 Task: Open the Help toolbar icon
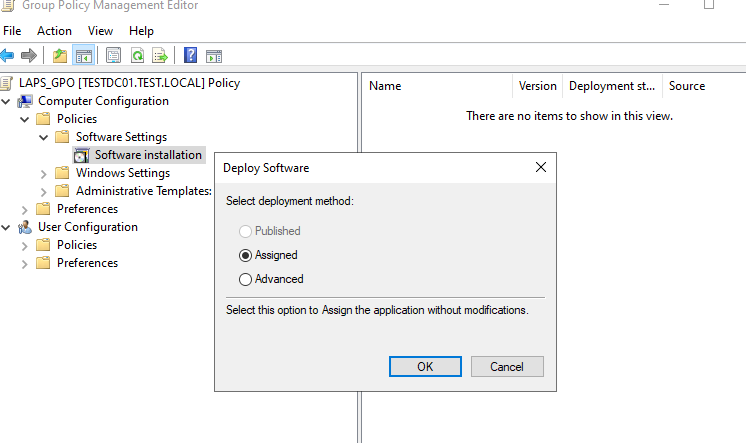(190, 55)
